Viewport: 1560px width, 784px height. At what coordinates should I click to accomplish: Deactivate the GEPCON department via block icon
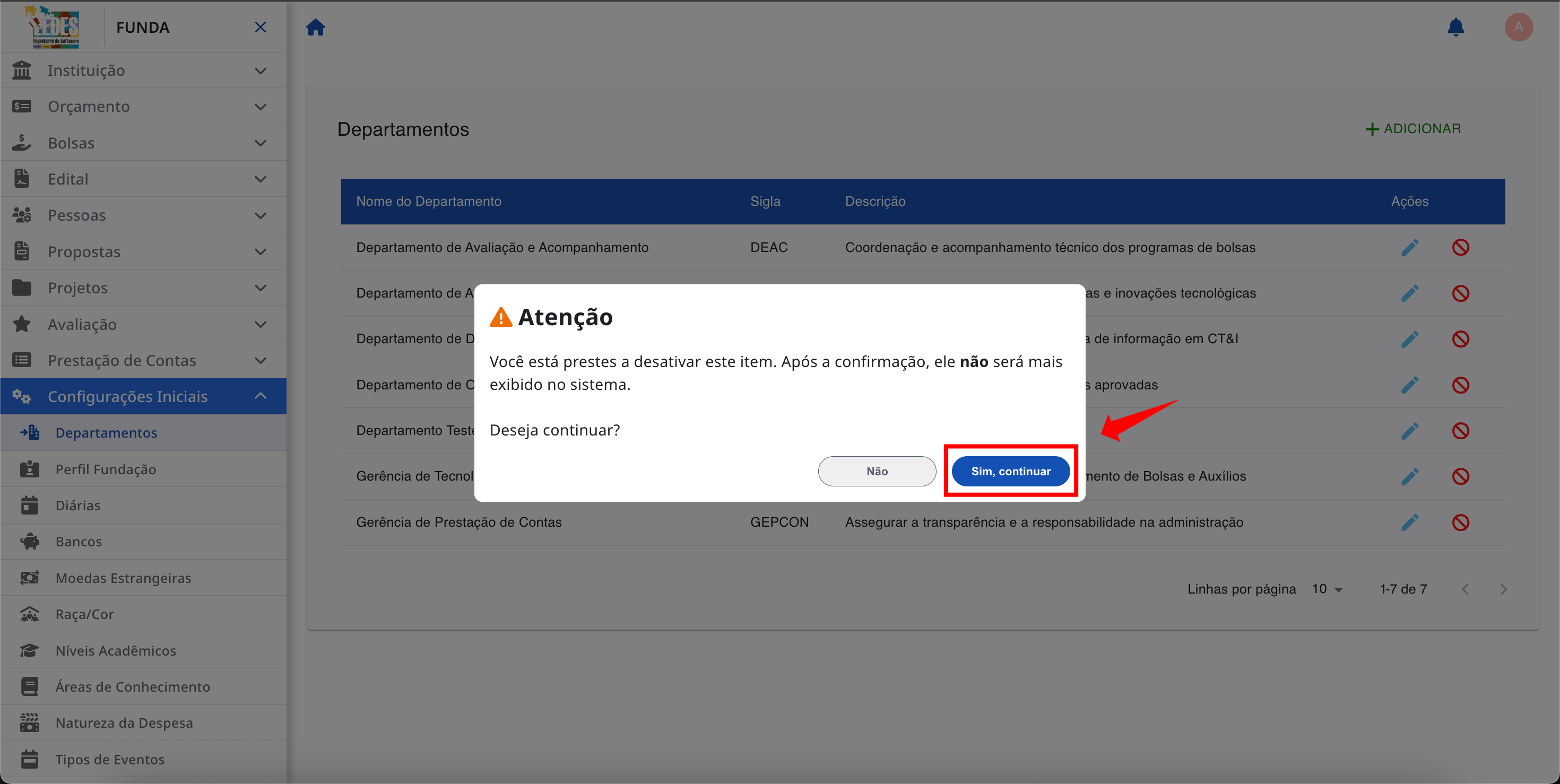tap(1460, 522)
